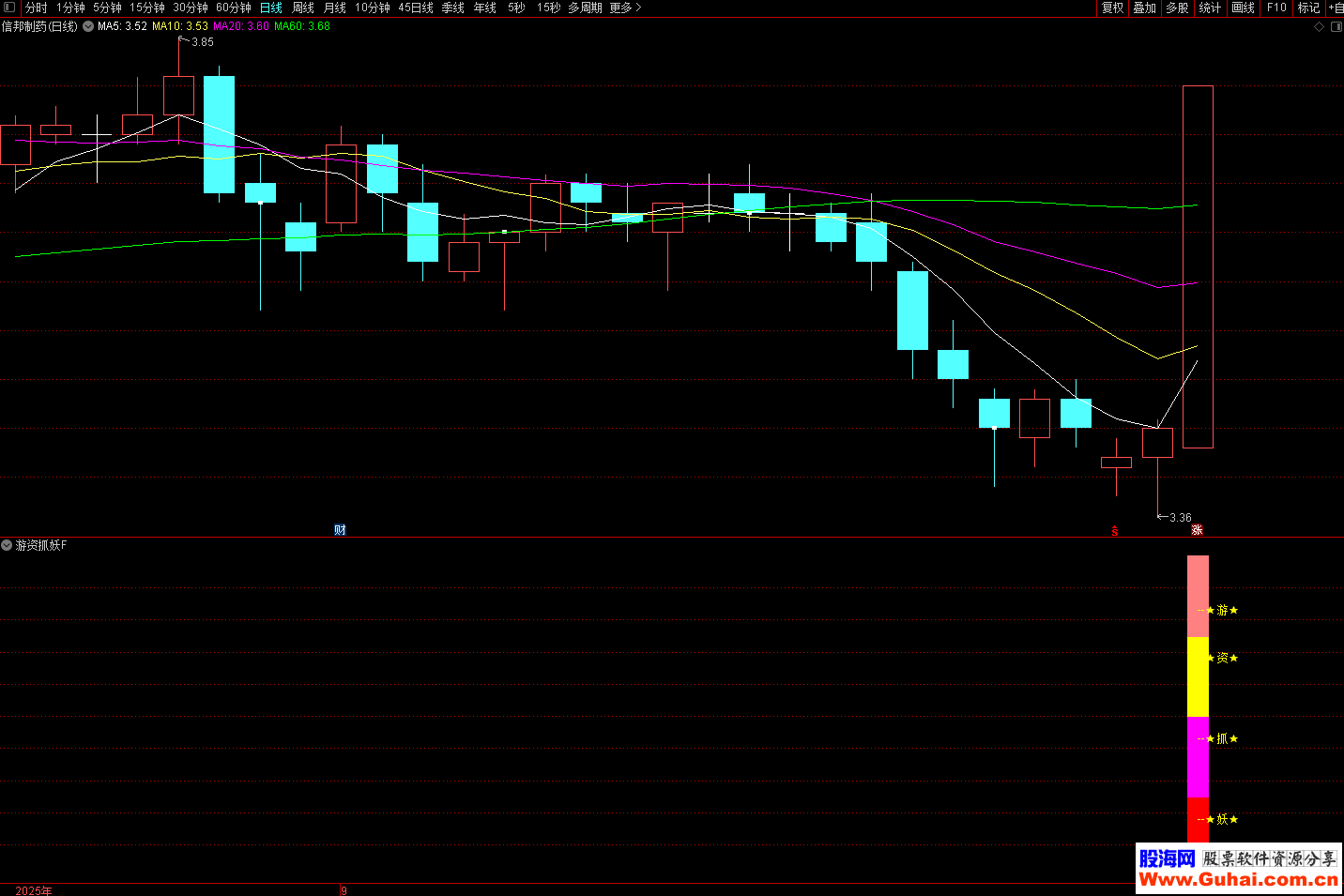Click the left sidebar panel toggle icon
Screen dimensions: 1344x896
(9, 8)
